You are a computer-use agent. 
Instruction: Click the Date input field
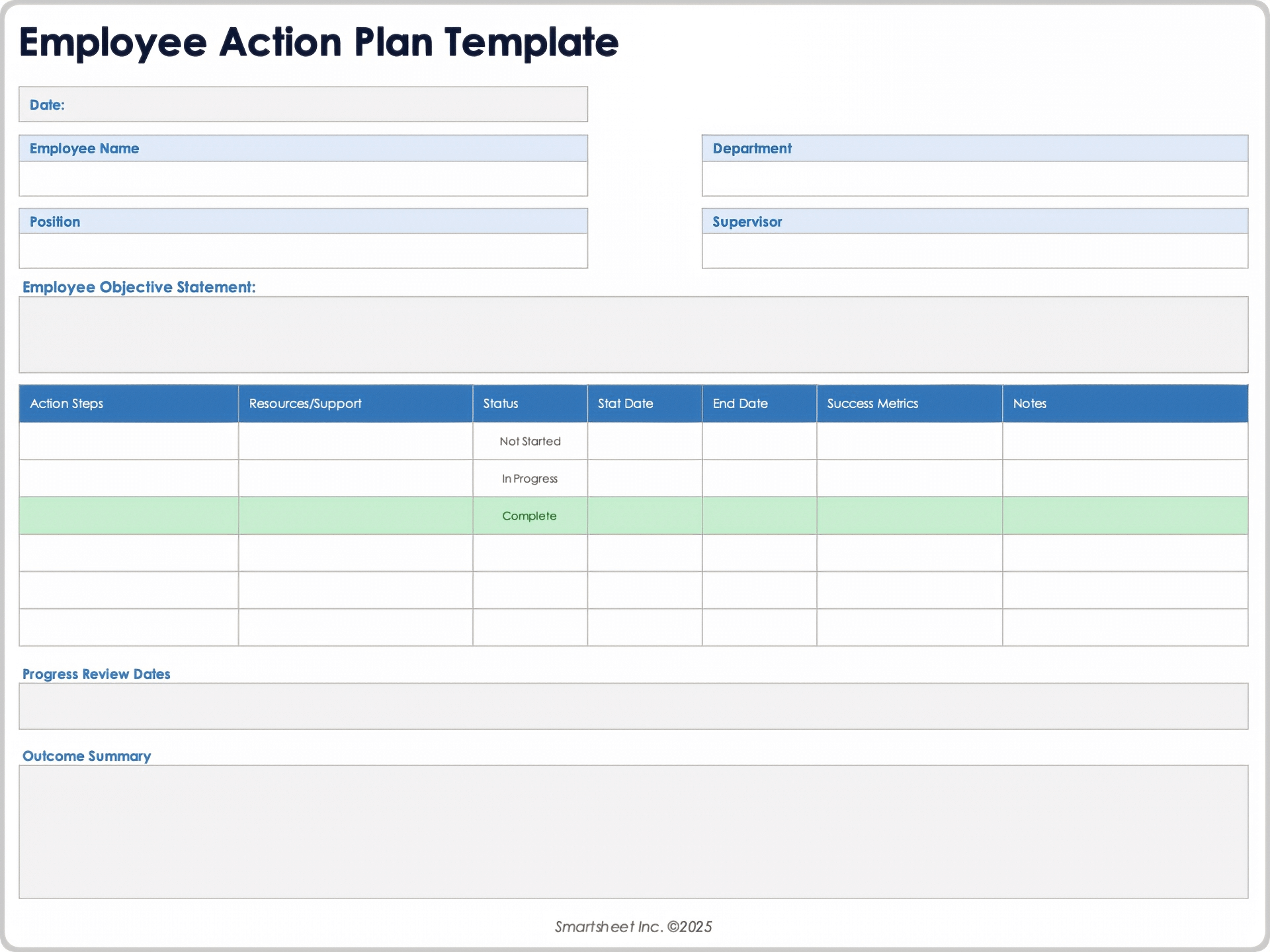point(303,104)
